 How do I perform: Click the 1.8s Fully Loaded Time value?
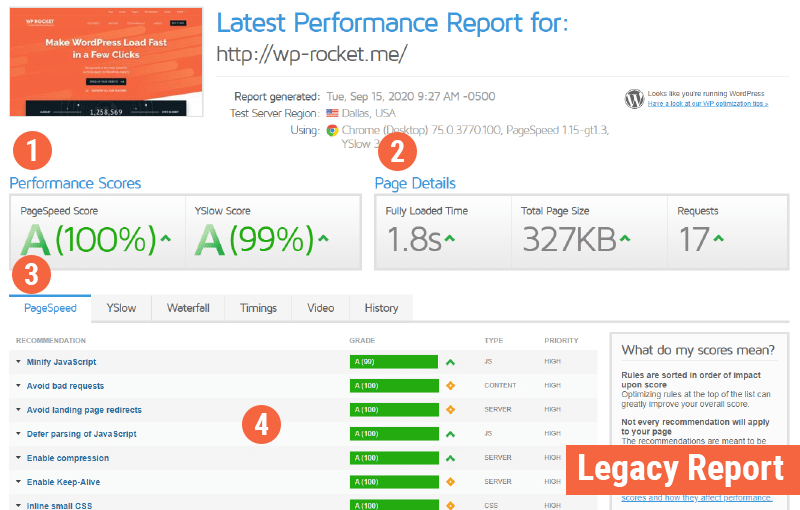pyautogui.click(x=414, y=239)
